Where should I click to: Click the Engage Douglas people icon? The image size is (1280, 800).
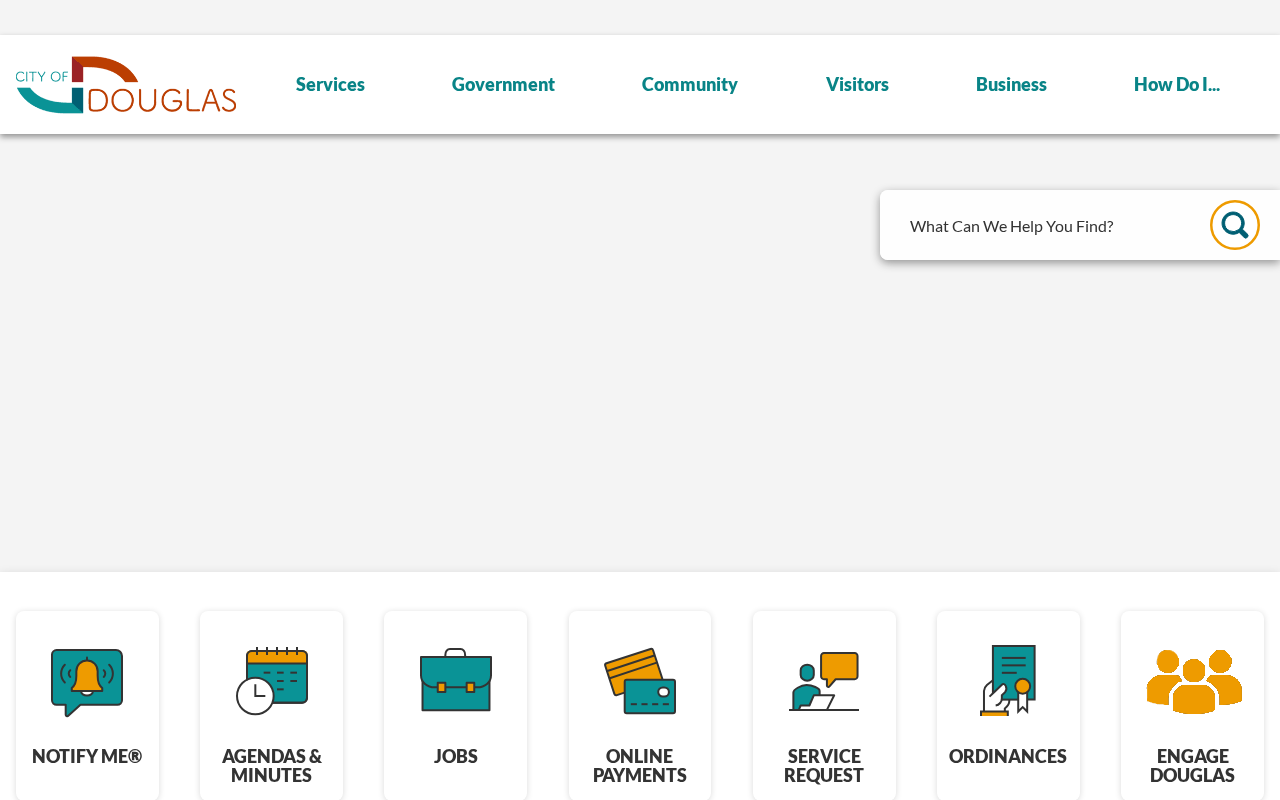click(x=1193, y=681)
